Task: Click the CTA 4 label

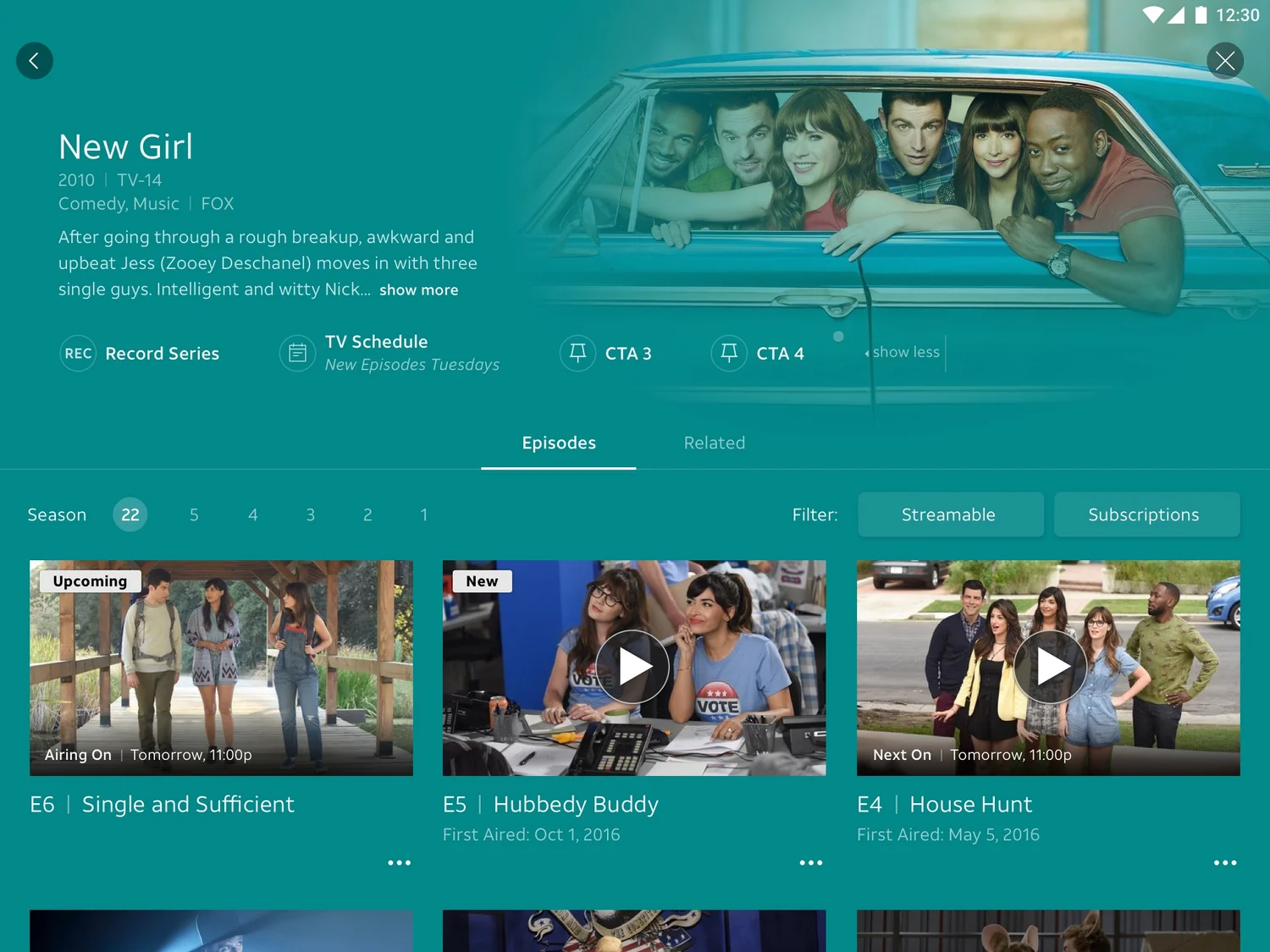Action: coord(780,354)
